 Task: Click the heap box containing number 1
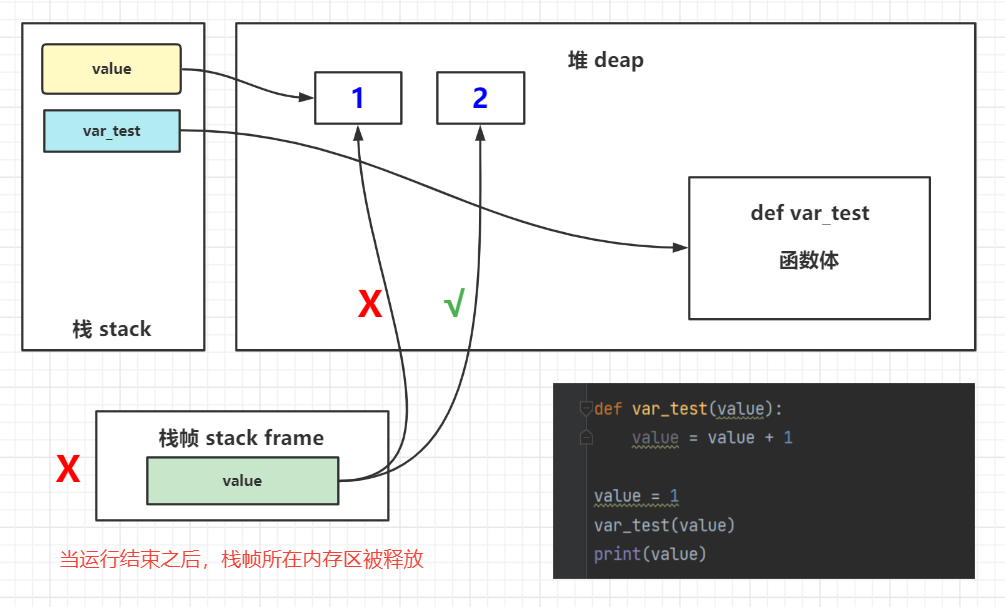pyautogui.click(x=357, y=97)
